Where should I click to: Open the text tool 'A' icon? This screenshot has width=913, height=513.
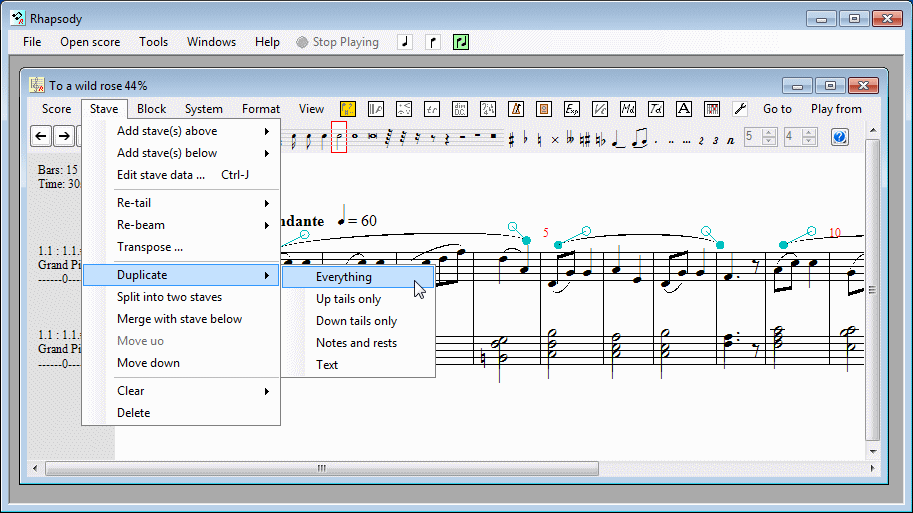(684, 109)
